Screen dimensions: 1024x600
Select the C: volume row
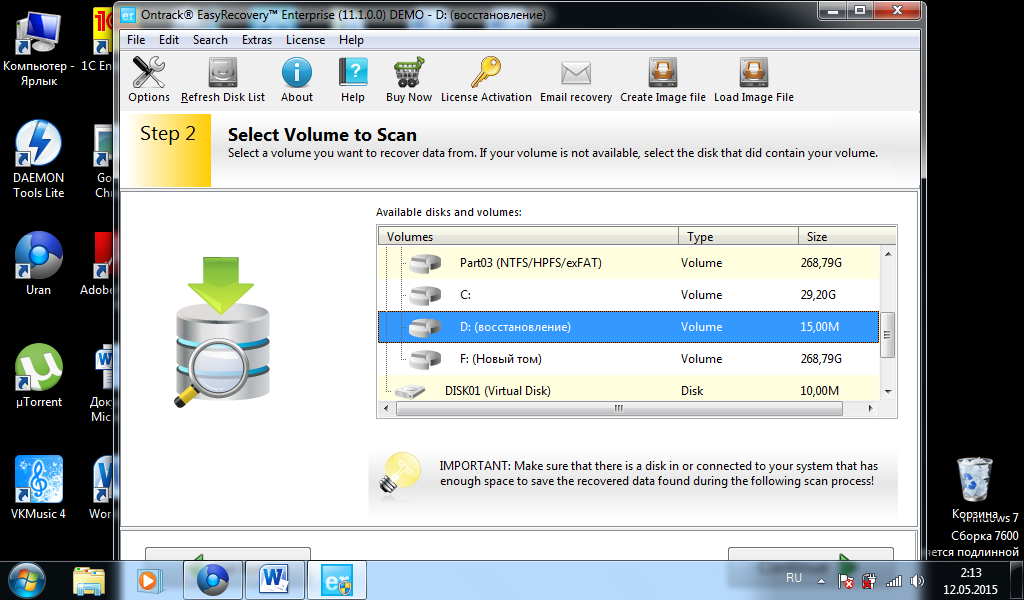(x=629, y=295)
